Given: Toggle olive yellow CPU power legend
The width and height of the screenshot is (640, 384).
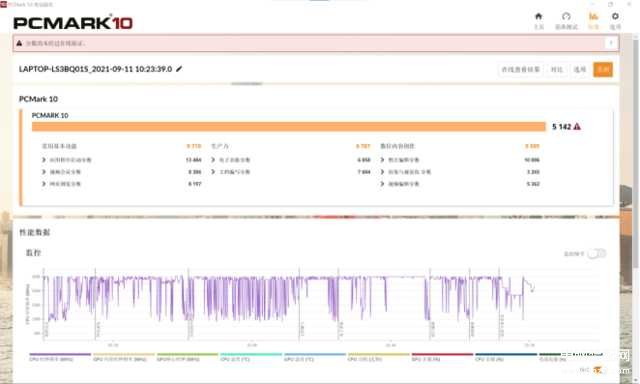Looking at the screenshot, I should point(378,357).
